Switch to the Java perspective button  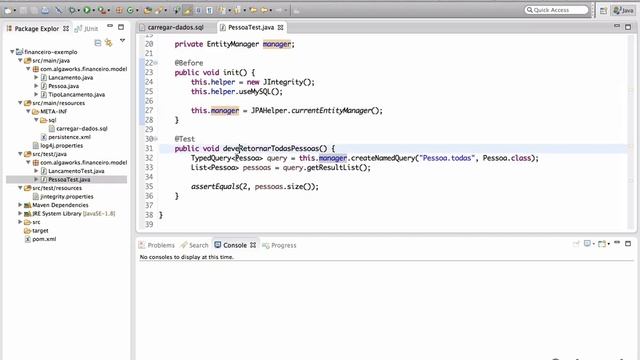click(x=623, y=11)
